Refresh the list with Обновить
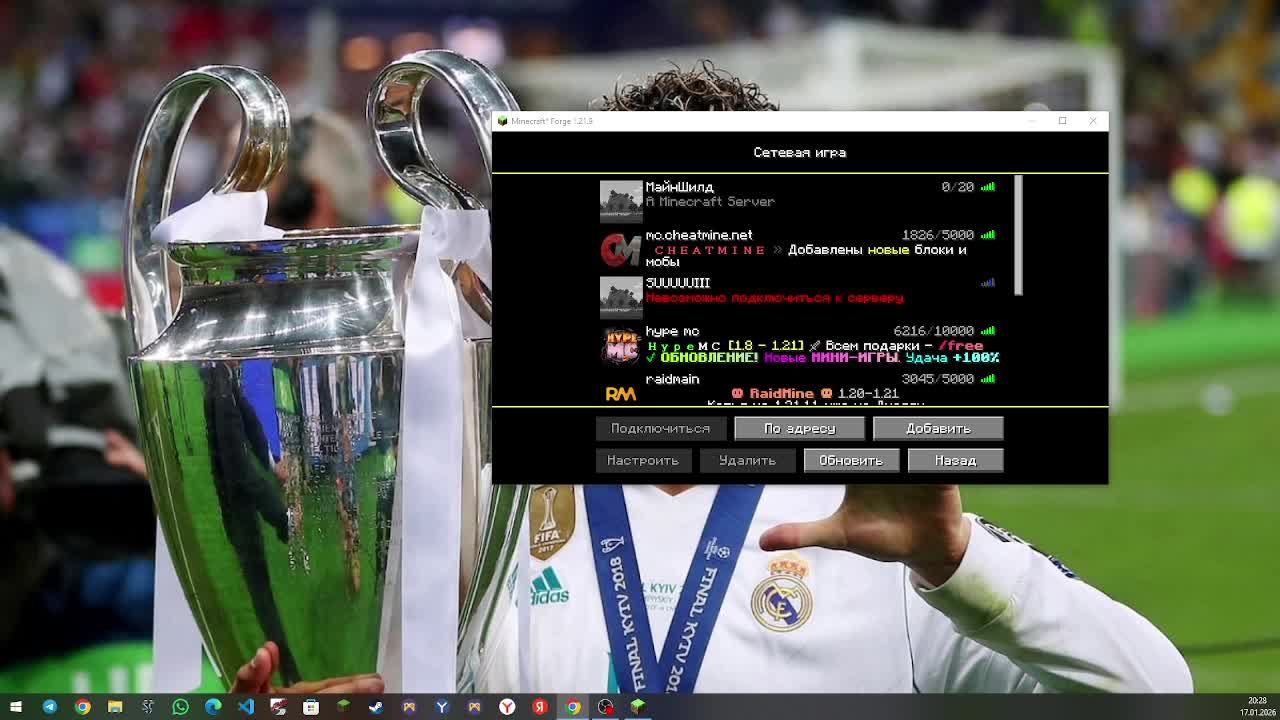 pos(851,460)
